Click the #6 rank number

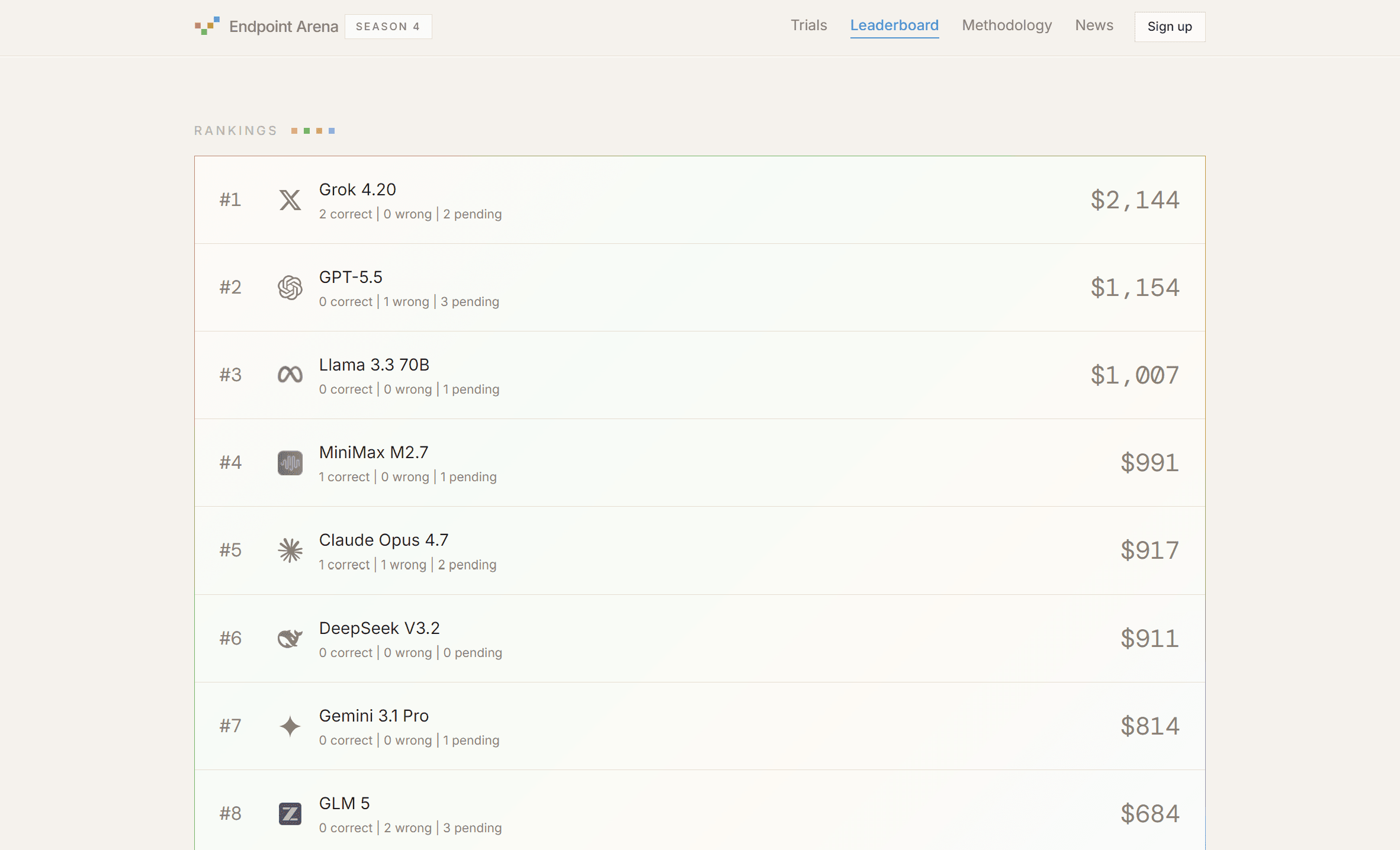pos(230,639)
